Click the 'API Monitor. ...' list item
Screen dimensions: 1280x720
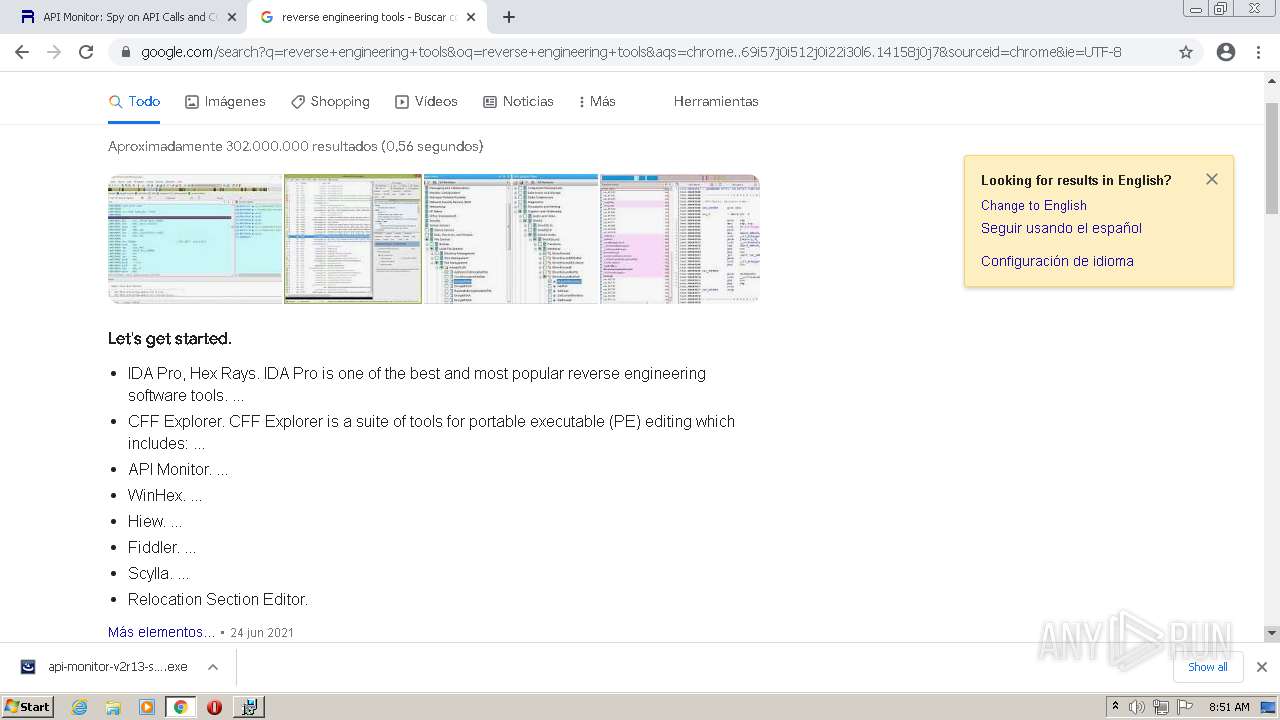(x=178, y=469)
